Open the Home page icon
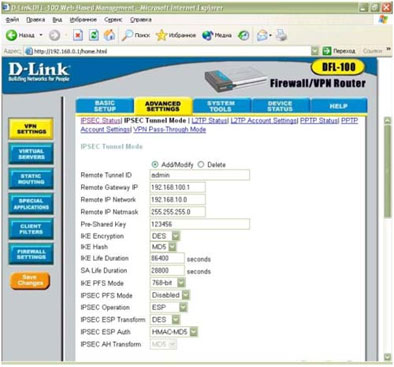This screenshot has width=394, height=367. coord(109,35)
